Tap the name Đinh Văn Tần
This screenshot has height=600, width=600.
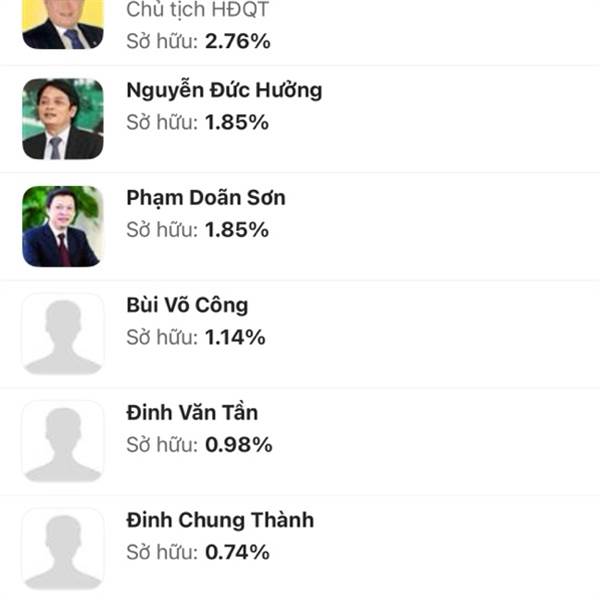pyautogui.click(x=192, y=412)
